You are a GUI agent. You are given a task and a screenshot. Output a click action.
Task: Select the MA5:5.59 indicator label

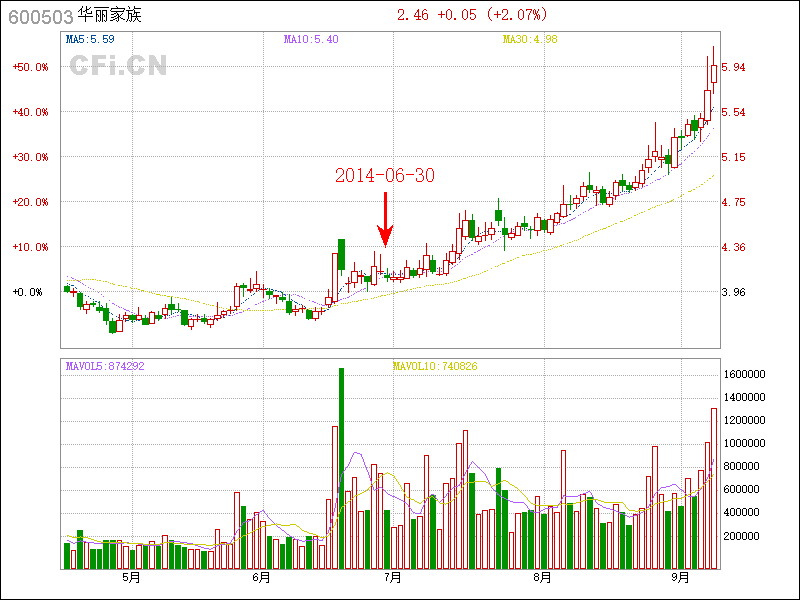pos(89,40)
